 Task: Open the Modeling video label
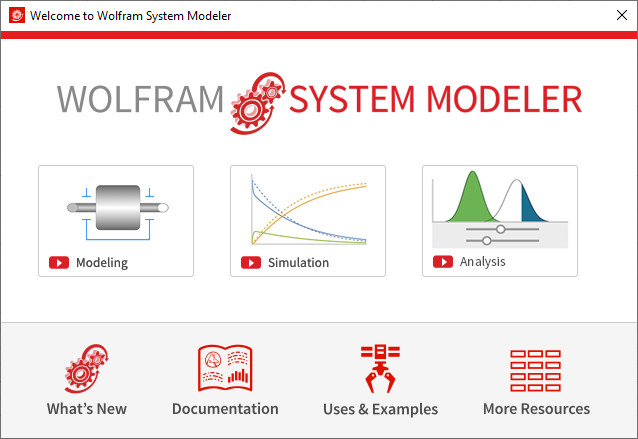[x=102, y=263]
